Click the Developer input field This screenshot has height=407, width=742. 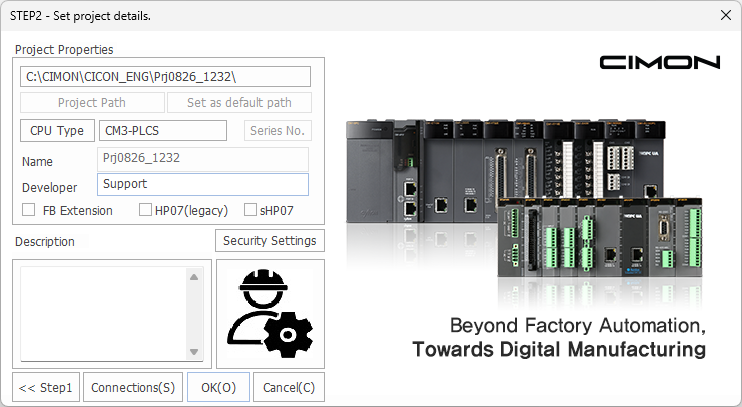pos(203,184)
